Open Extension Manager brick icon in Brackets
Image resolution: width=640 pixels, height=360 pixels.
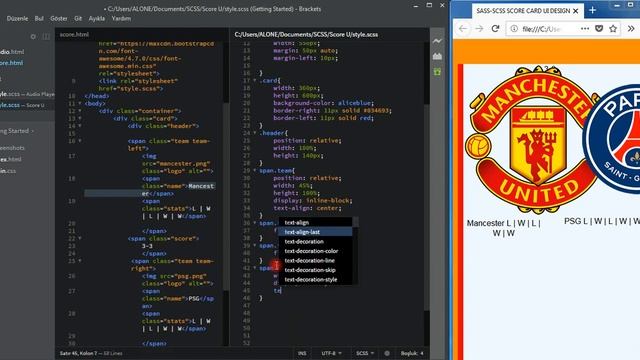(x=437, y=56)
